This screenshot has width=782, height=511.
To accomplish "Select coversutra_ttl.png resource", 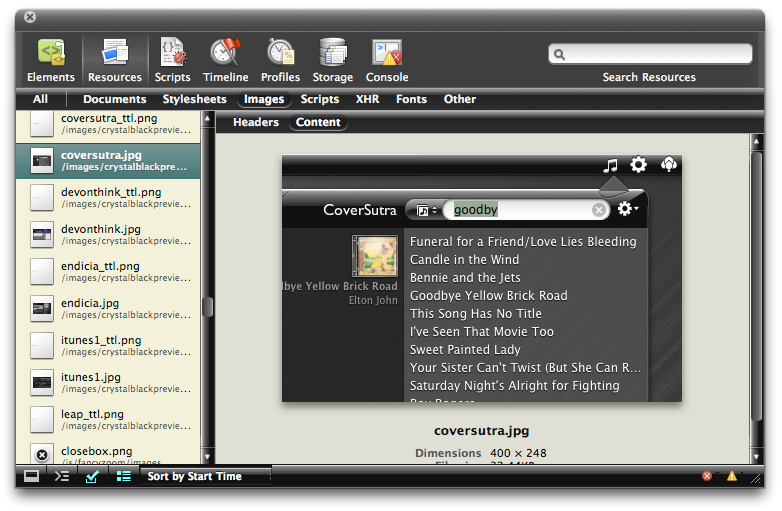I will [108, 124].
